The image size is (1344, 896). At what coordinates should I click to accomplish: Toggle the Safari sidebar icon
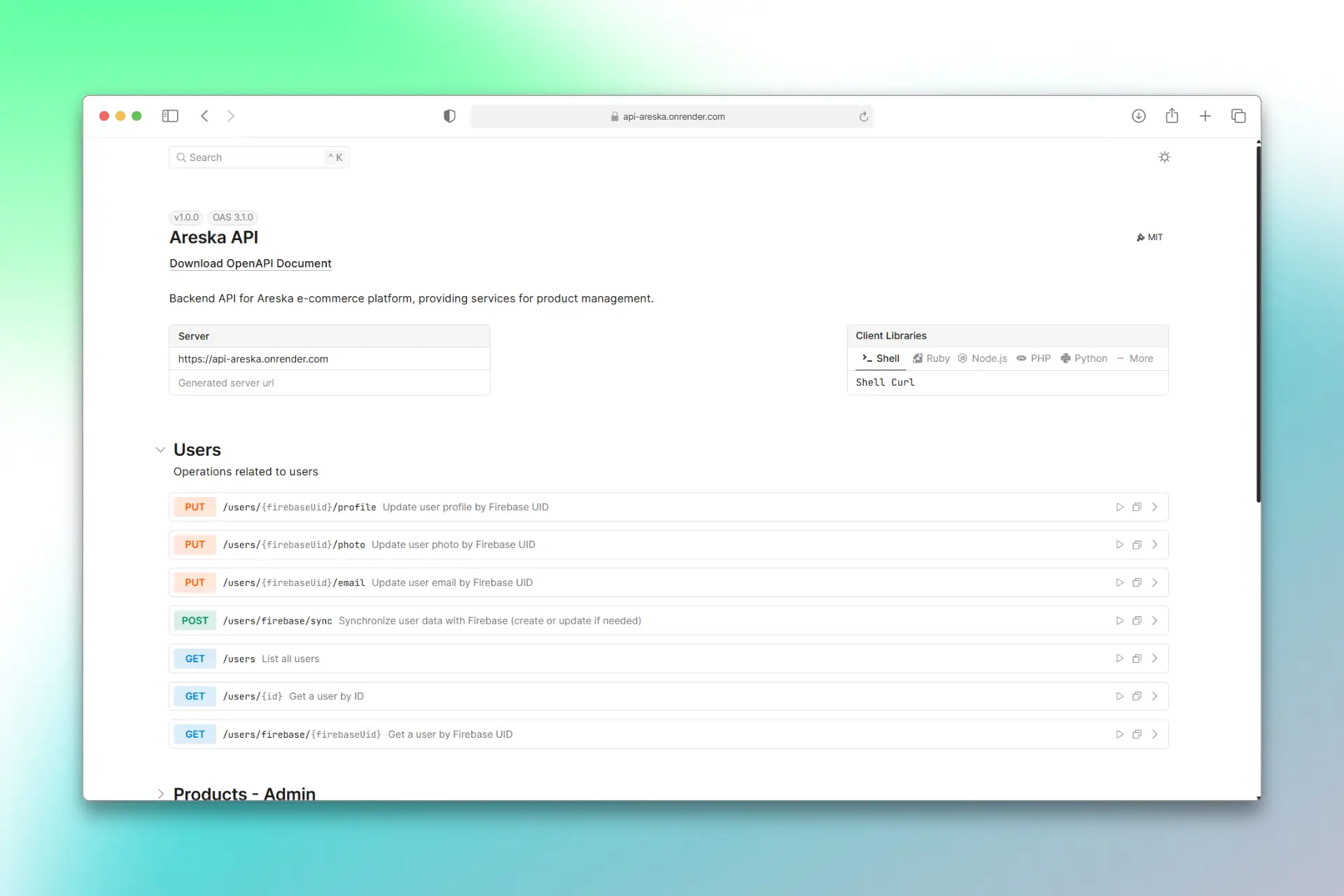[170, 116]
